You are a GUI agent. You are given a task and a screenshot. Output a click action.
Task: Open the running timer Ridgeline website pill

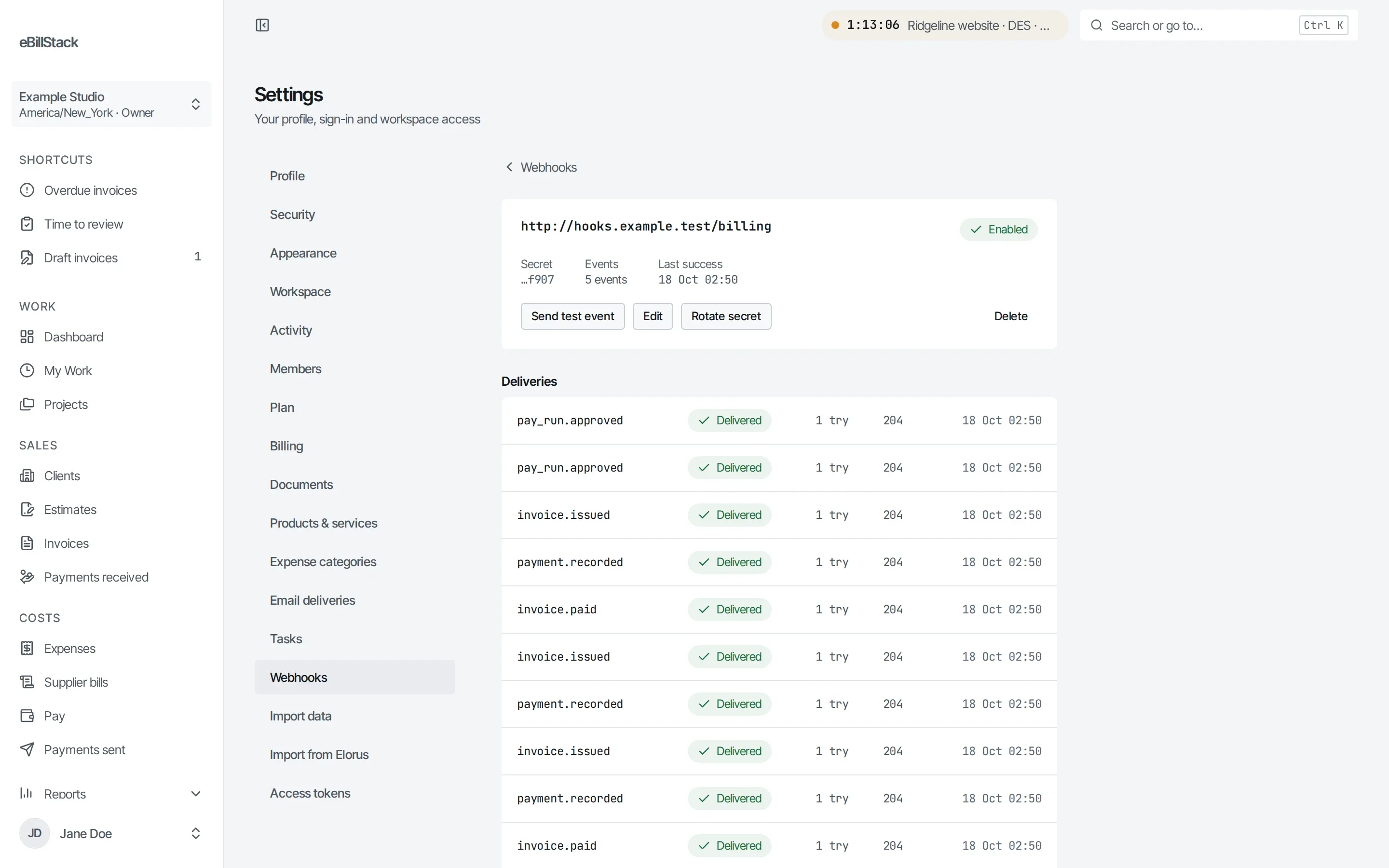click(x=945, y=25)
